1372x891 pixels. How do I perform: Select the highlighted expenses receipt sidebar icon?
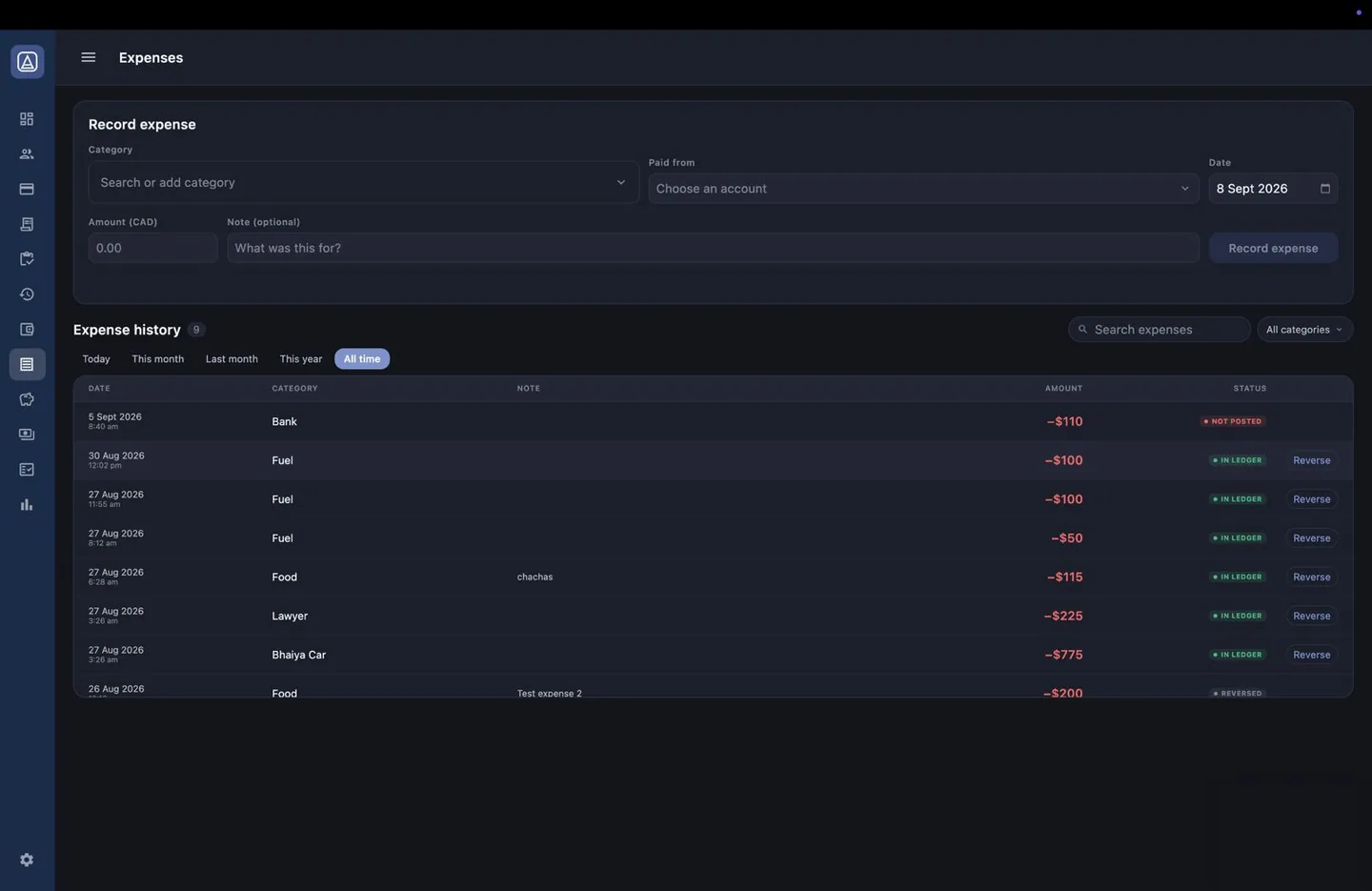(x=27, y=365)
